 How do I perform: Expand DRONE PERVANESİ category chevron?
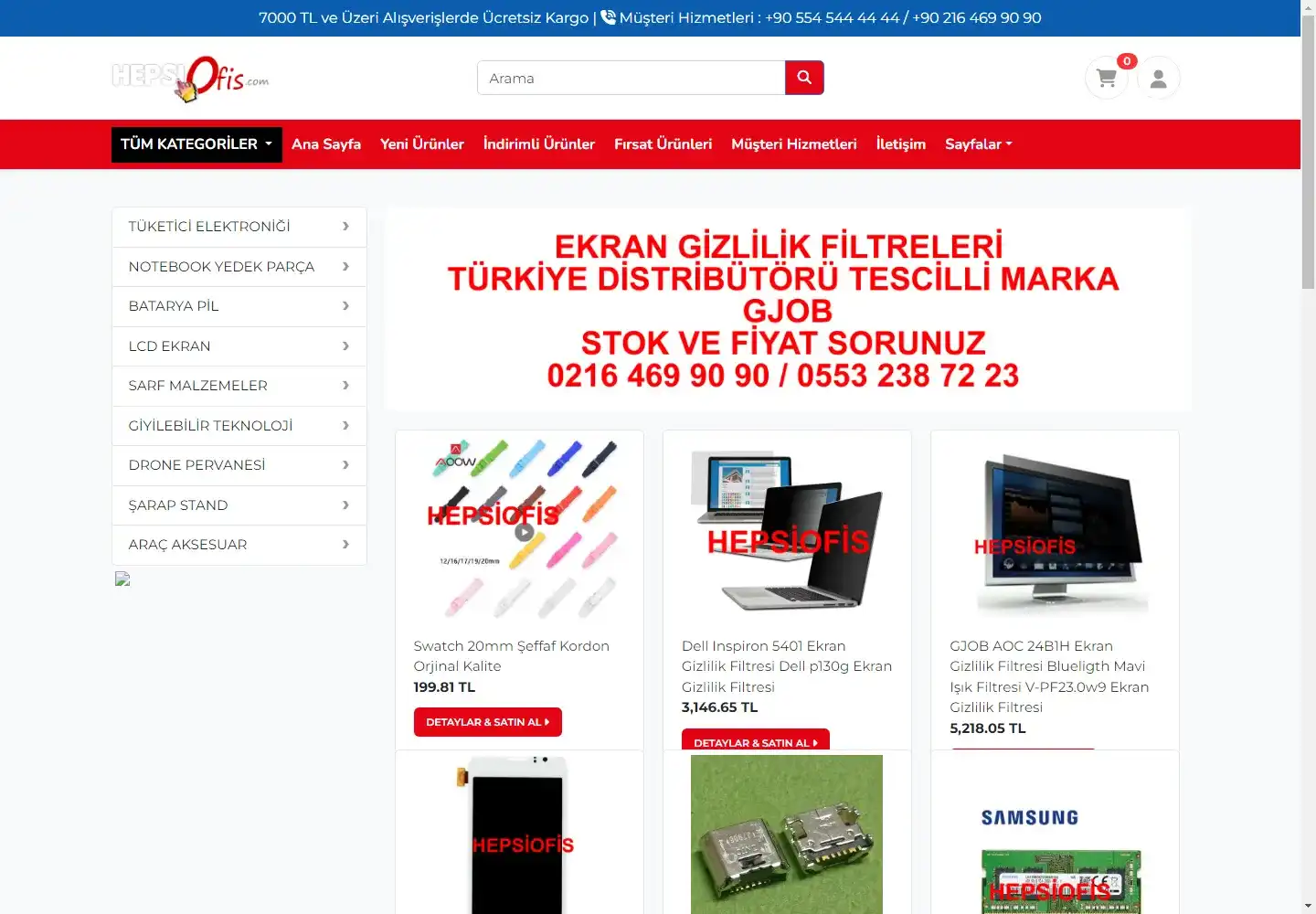[x=345, y=465]
